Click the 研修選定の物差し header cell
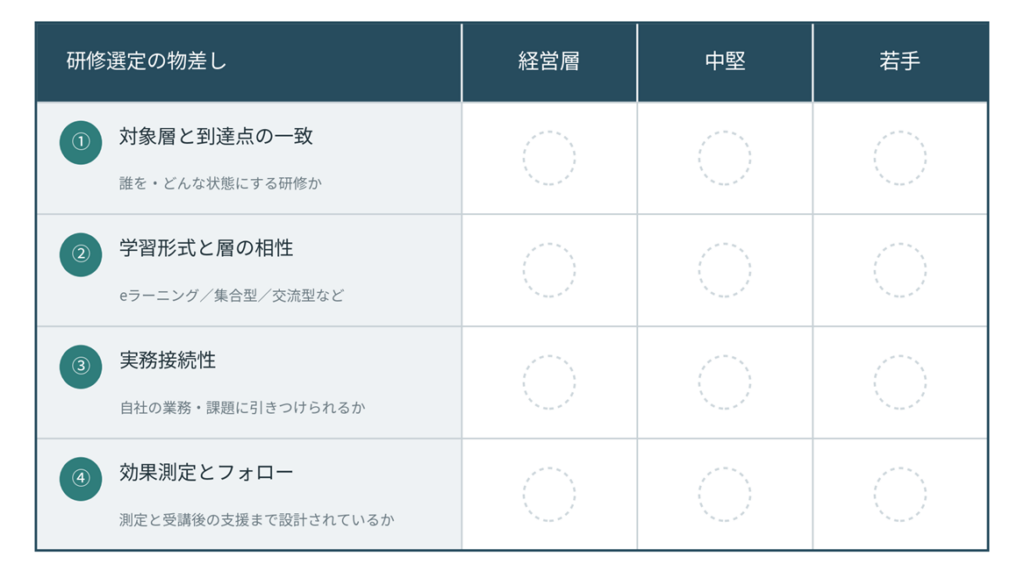 [x=249, y=62]
